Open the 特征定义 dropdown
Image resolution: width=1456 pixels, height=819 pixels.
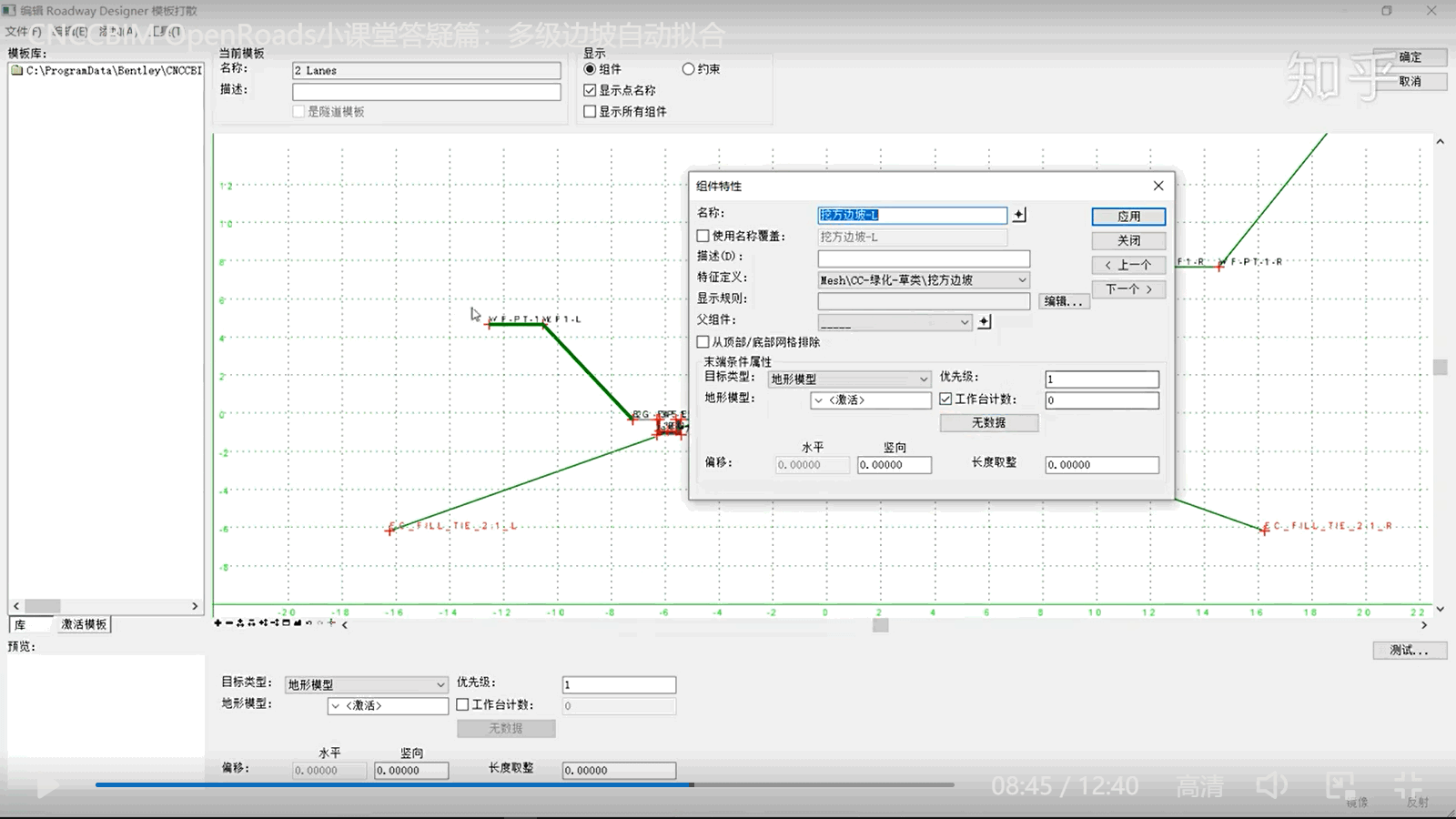point(924,280)
